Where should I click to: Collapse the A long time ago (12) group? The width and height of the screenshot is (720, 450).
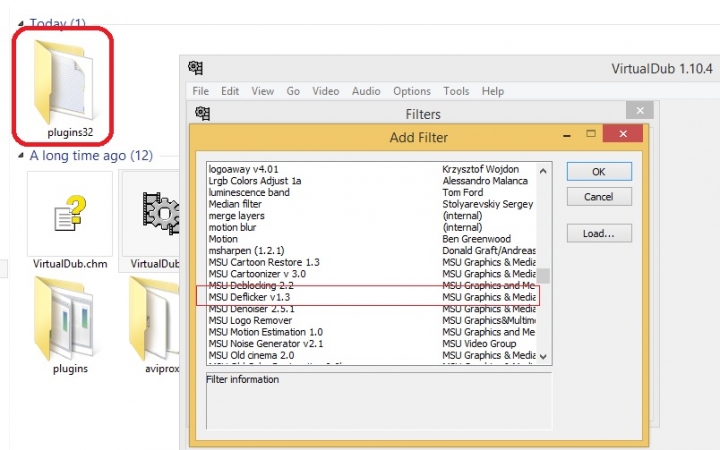(21, 156)
